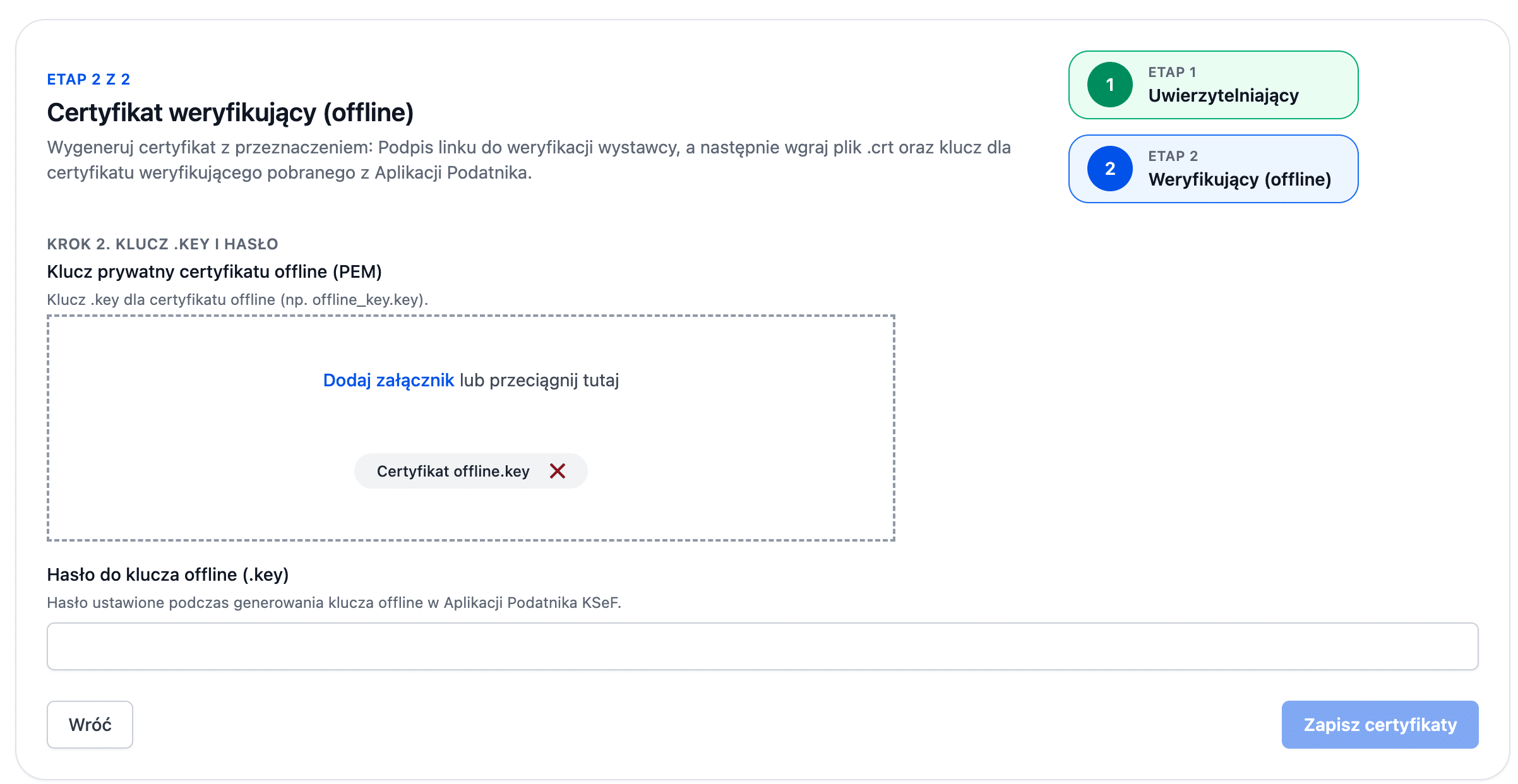
Task: Click the password hint mentioning Aplikacji Podatnika KSeF
Action: (x=334, y=603)
